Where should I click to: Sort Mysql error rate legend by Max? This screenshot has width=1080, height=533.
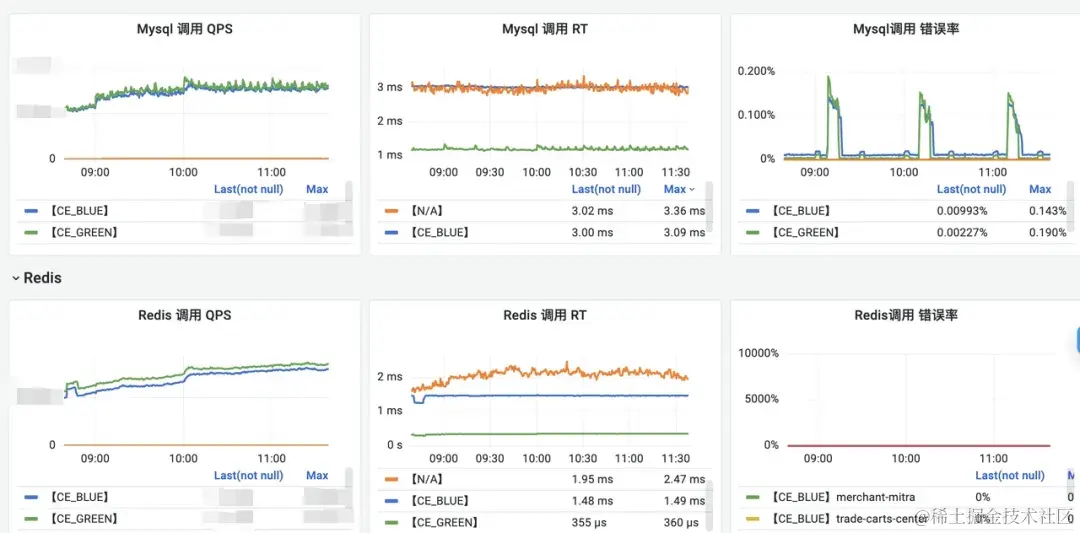click(x=1040, y=189)
